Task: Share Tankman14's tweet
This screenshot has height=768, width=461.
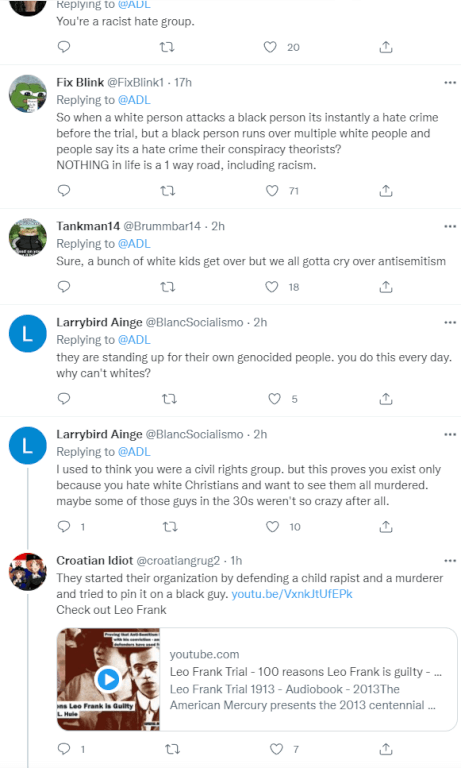Action: coord(386,287)
